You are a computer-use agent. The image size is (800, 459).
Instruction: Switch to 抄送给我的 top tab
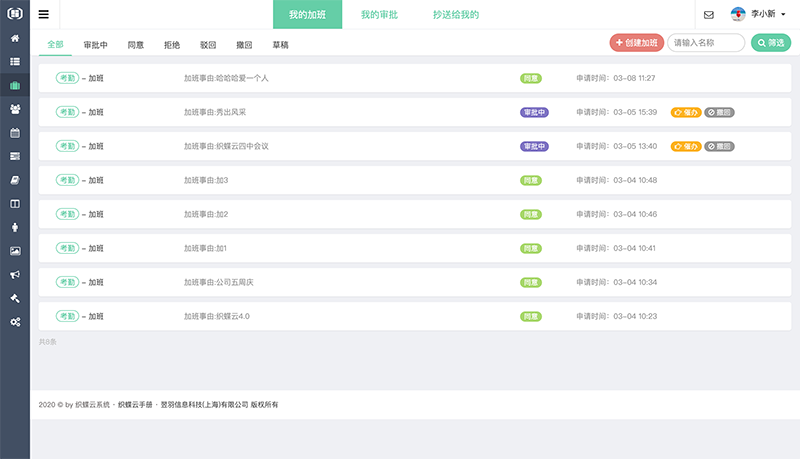pyautogui.click(x=456, y=14)
